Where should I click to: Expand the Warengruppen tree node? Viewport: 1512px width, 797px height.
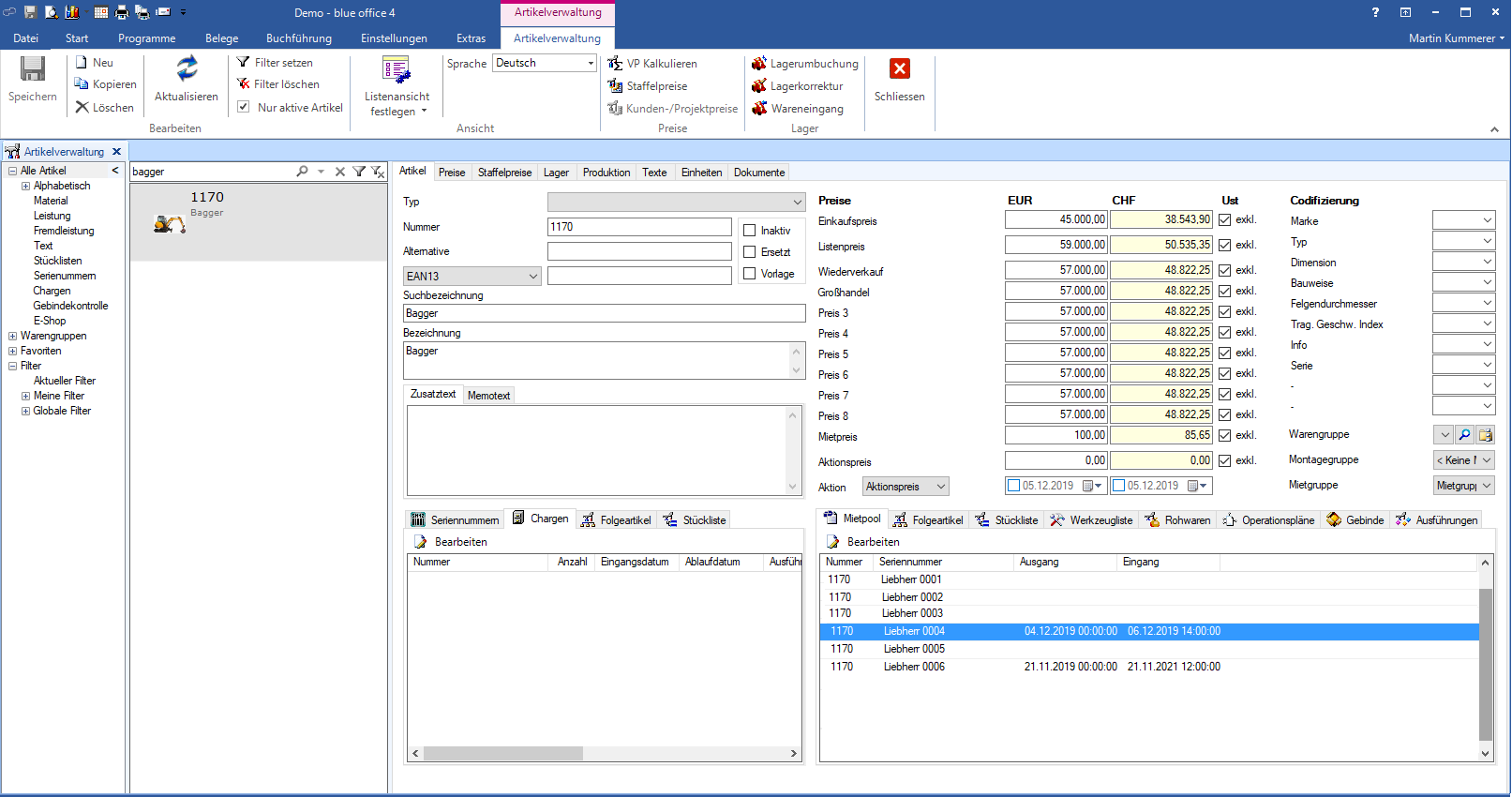coord(13,337)
